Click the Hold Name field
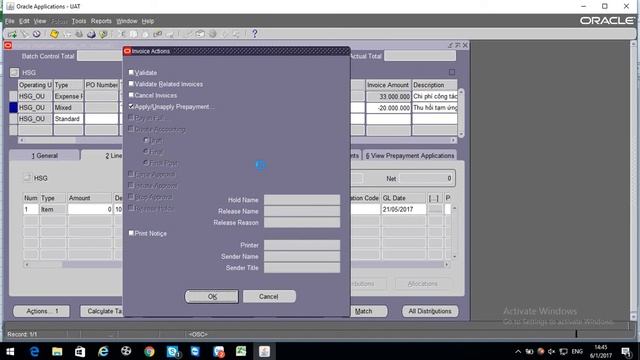 302,200
